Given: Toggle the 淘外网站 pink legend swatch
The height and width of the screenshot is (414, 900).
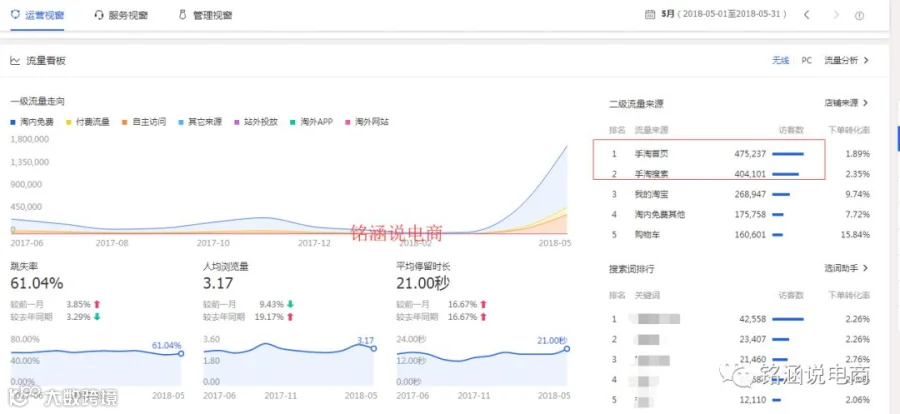Looking at the screenshot, I should [347, 122].
